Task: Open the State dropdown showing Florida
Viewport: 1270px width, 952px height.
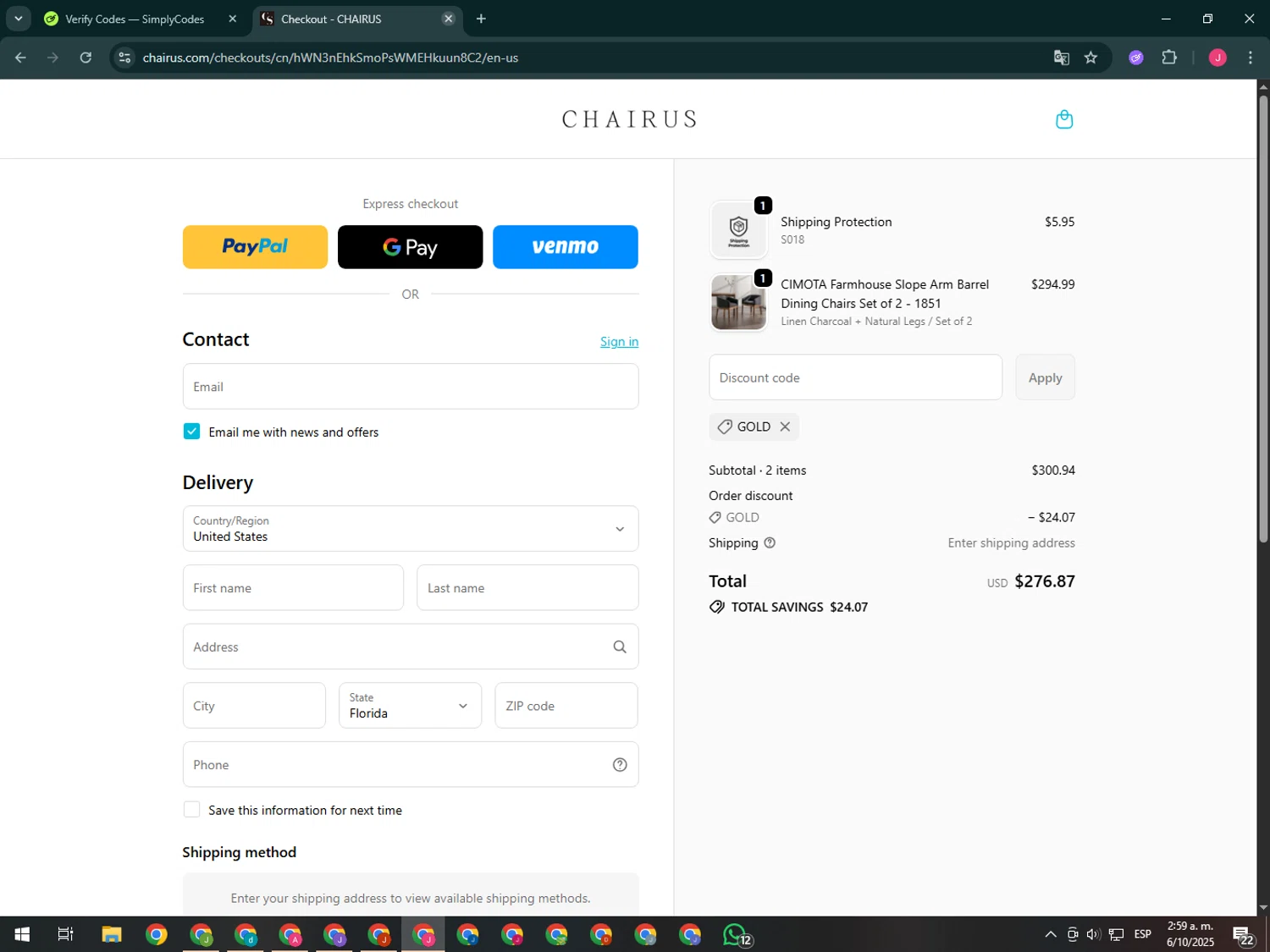Action: pyautogui.click(x=410, y=706)
